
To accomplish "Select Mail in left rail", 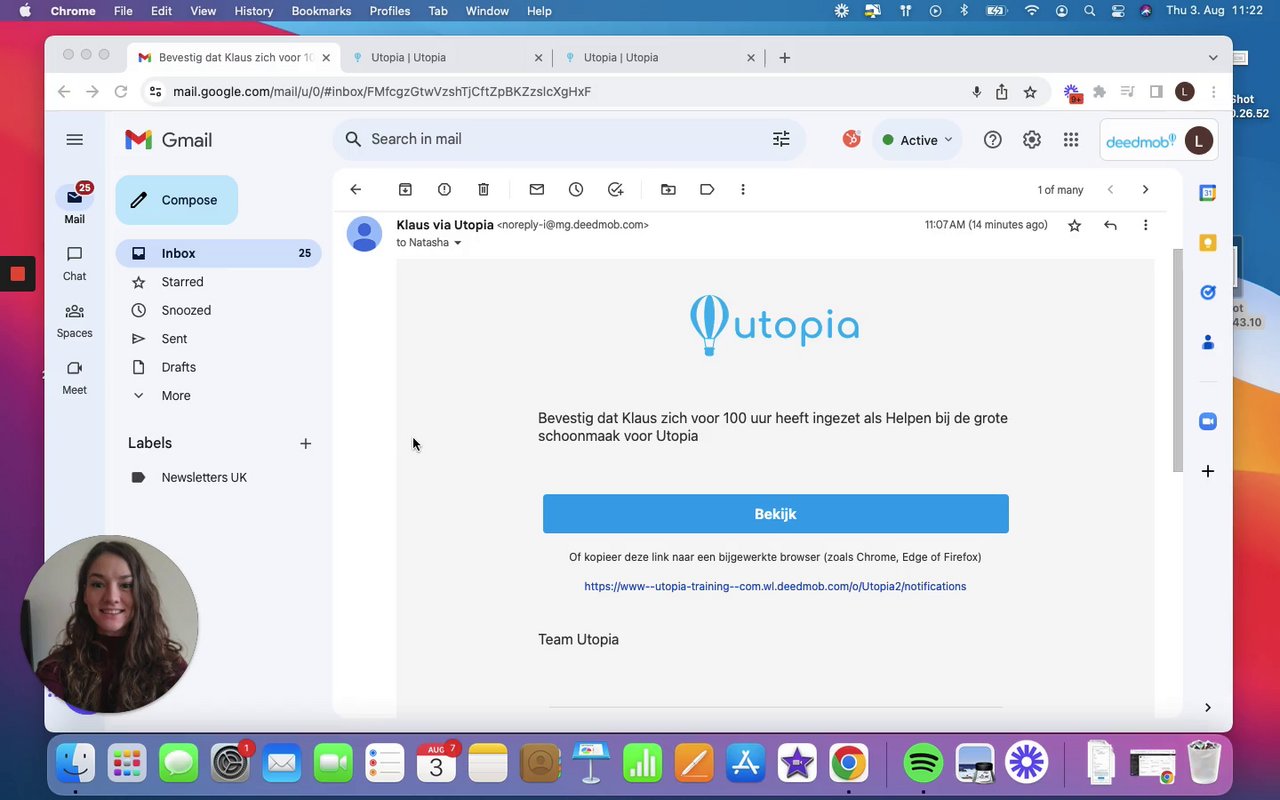I will (x=74, y=205).
